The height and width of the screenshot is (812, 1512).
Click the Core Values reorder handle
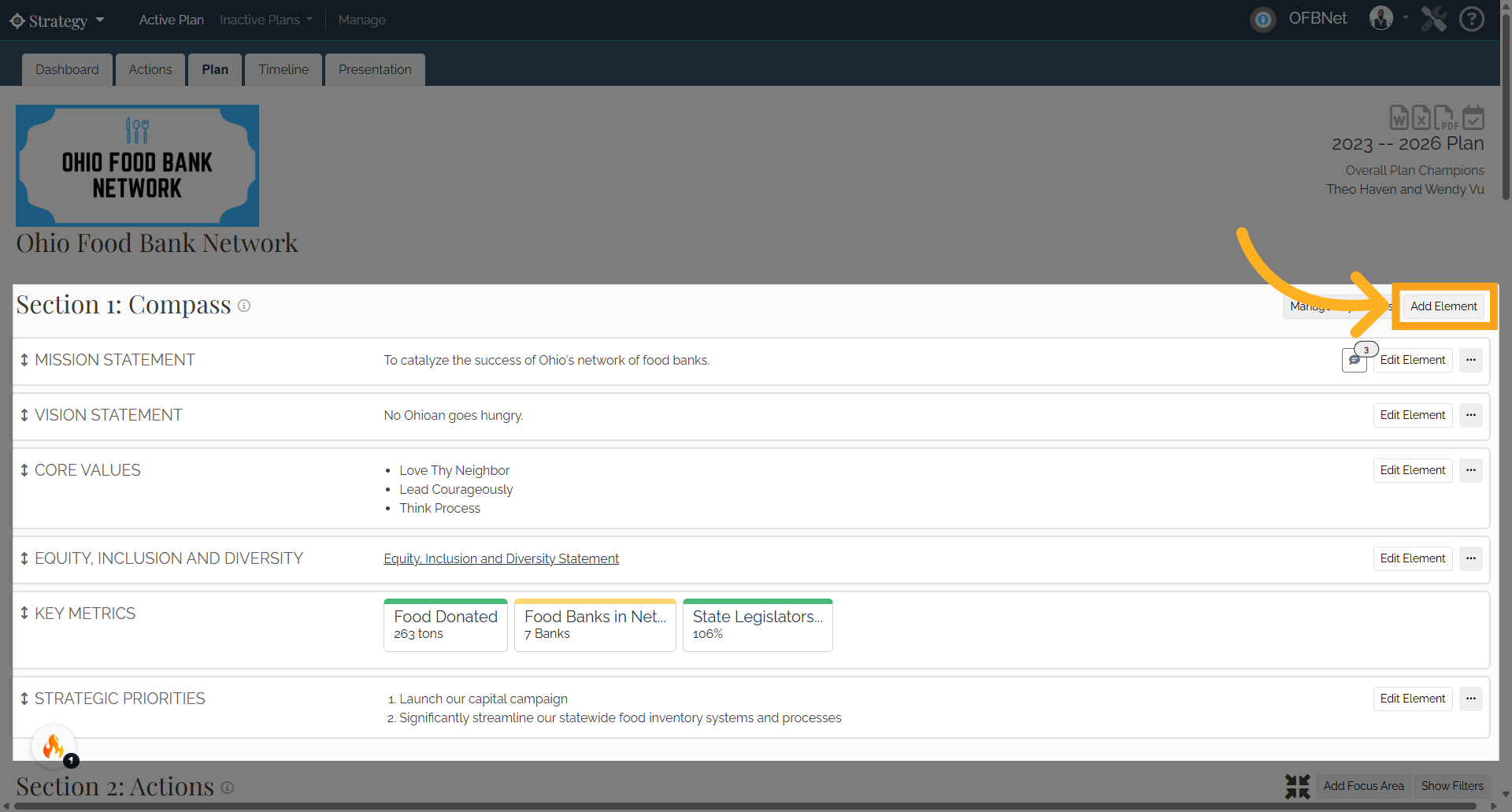click(24, 470)
